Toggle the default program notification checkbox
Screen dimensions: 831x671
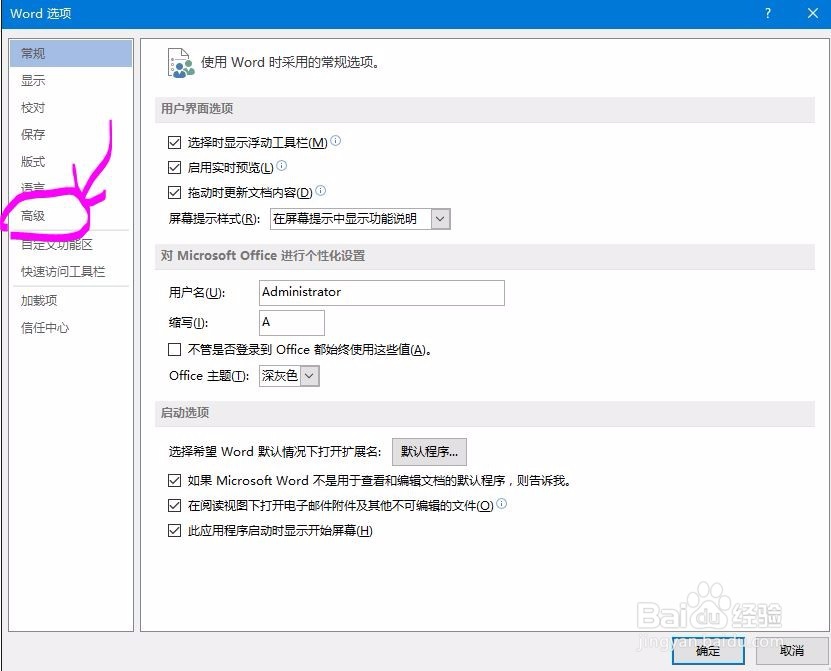(174, 481)
